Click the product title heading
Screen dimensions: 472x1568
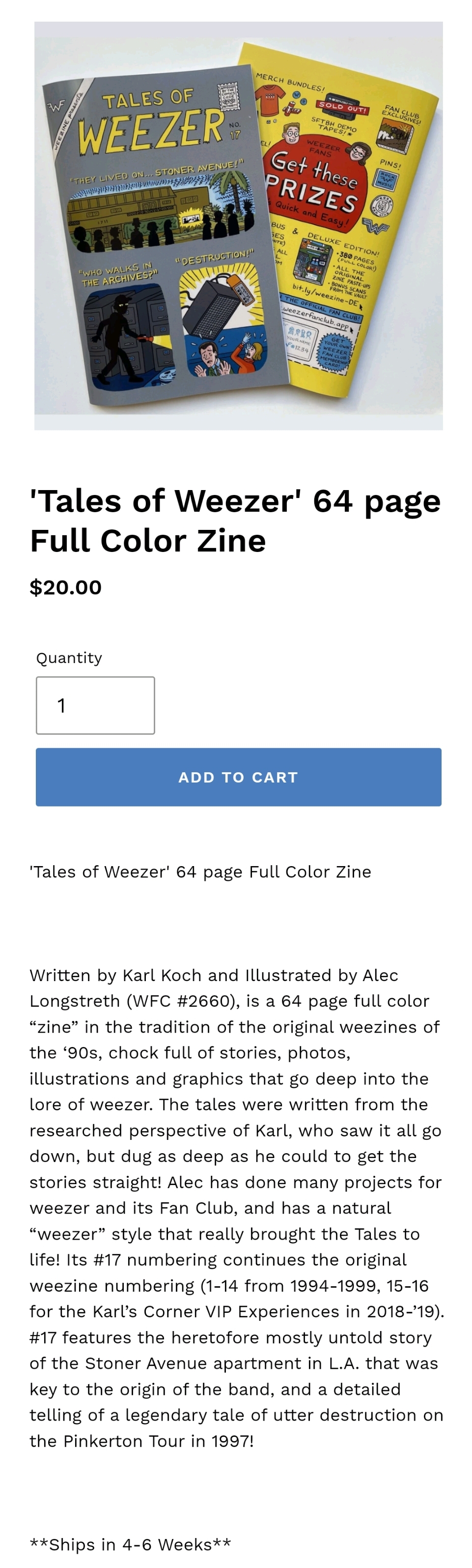click(x=235, y=521)
